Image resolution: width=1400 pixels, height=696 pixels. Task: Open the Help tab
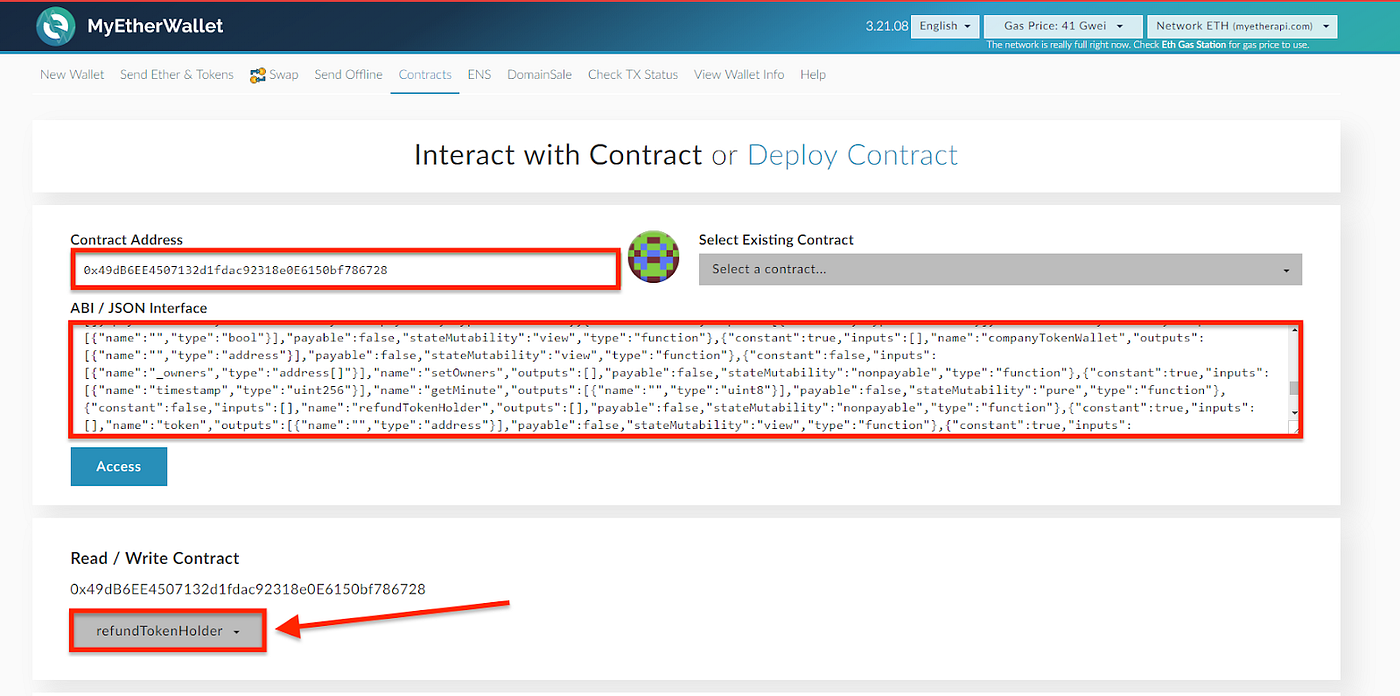point(813,75)
